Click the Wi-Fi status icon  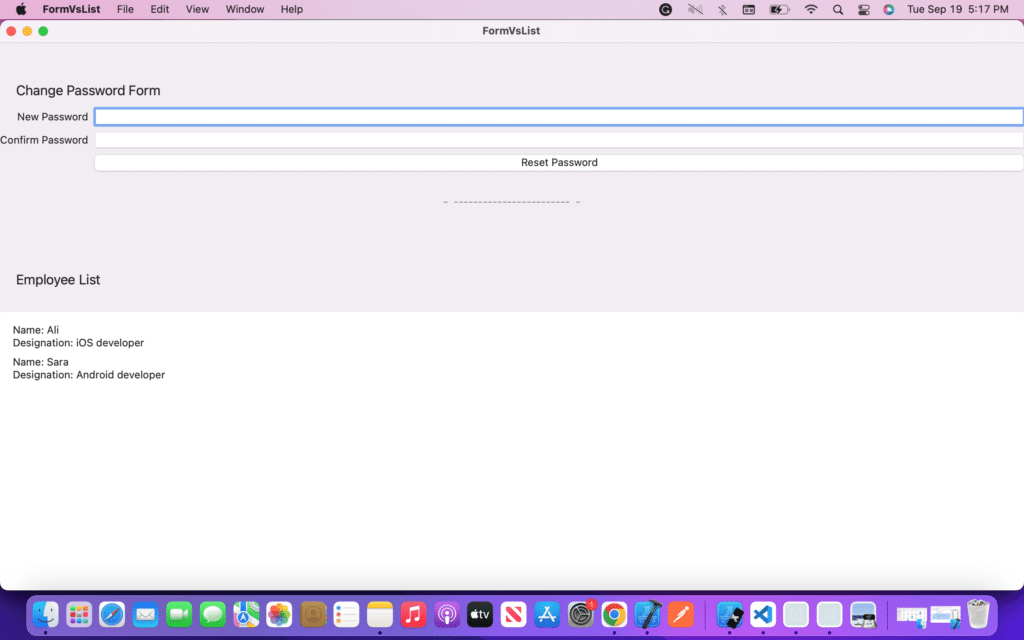(810, 9)
